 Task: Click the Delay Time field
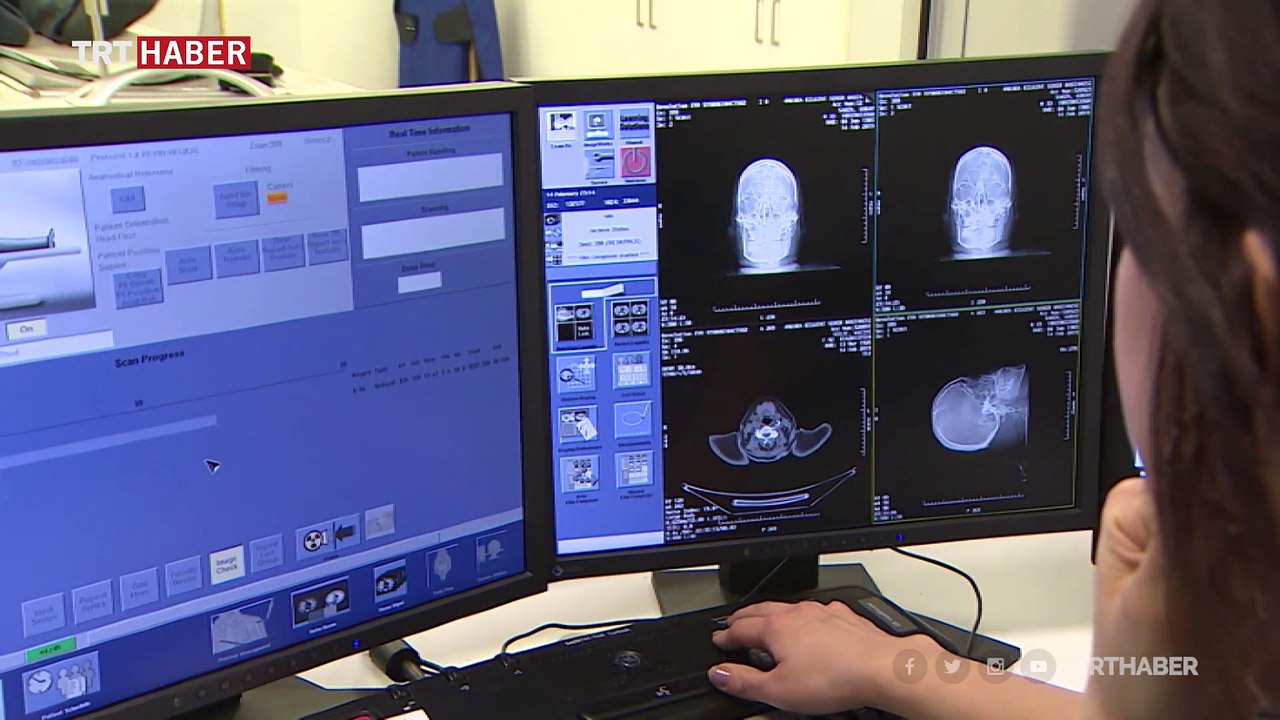419,282
